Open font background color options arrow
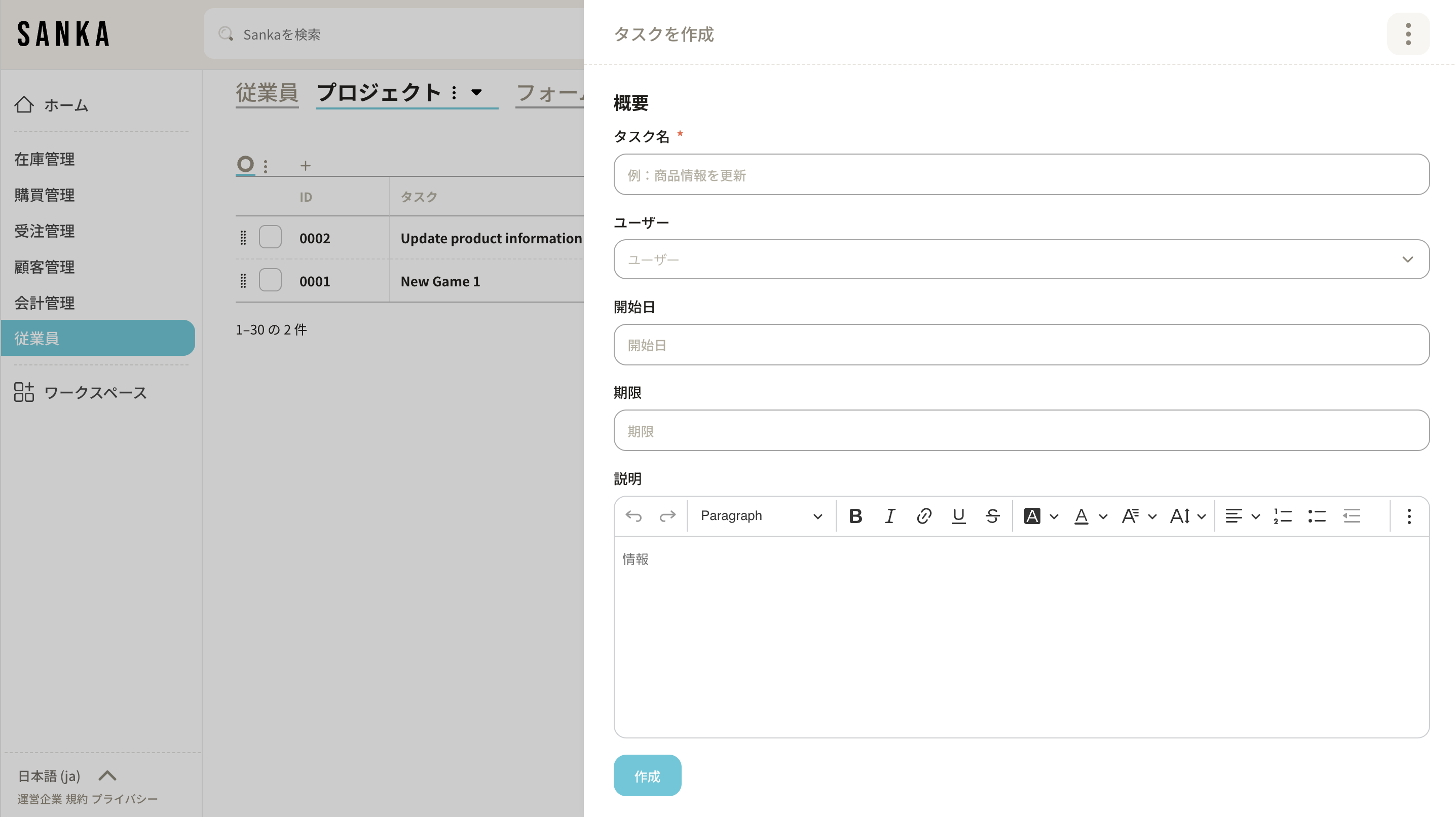 point(1054,516)
